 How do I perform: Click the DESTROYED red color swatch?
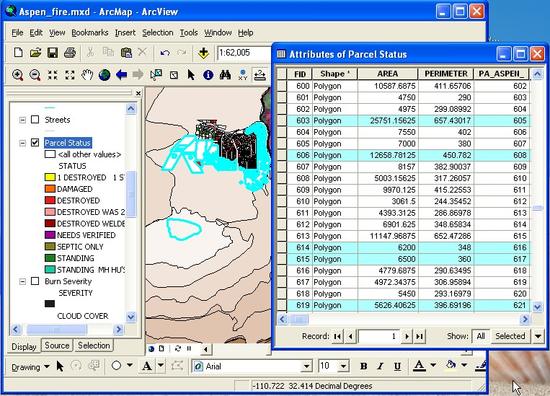pos(50,200)
